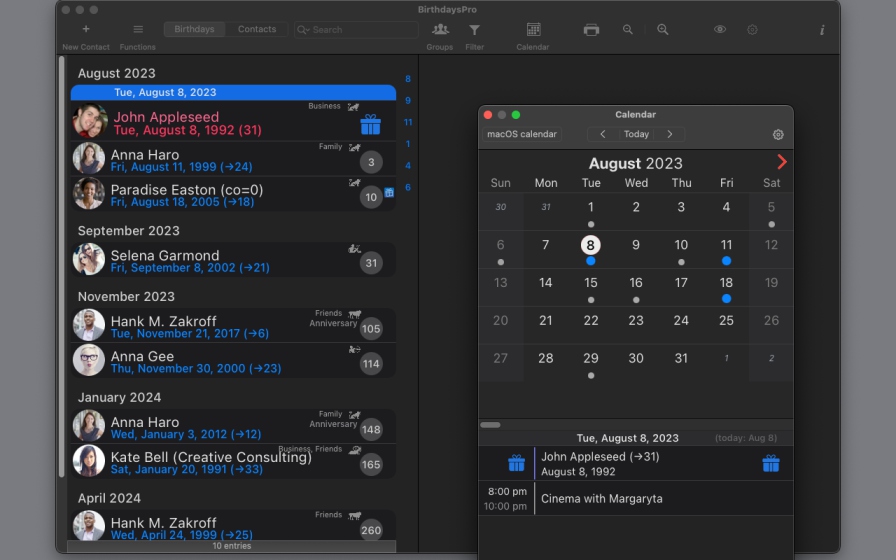Viewport: 896px width, 560px height.
Task: Click the September 2023 section header
Action: click(129, 231)
